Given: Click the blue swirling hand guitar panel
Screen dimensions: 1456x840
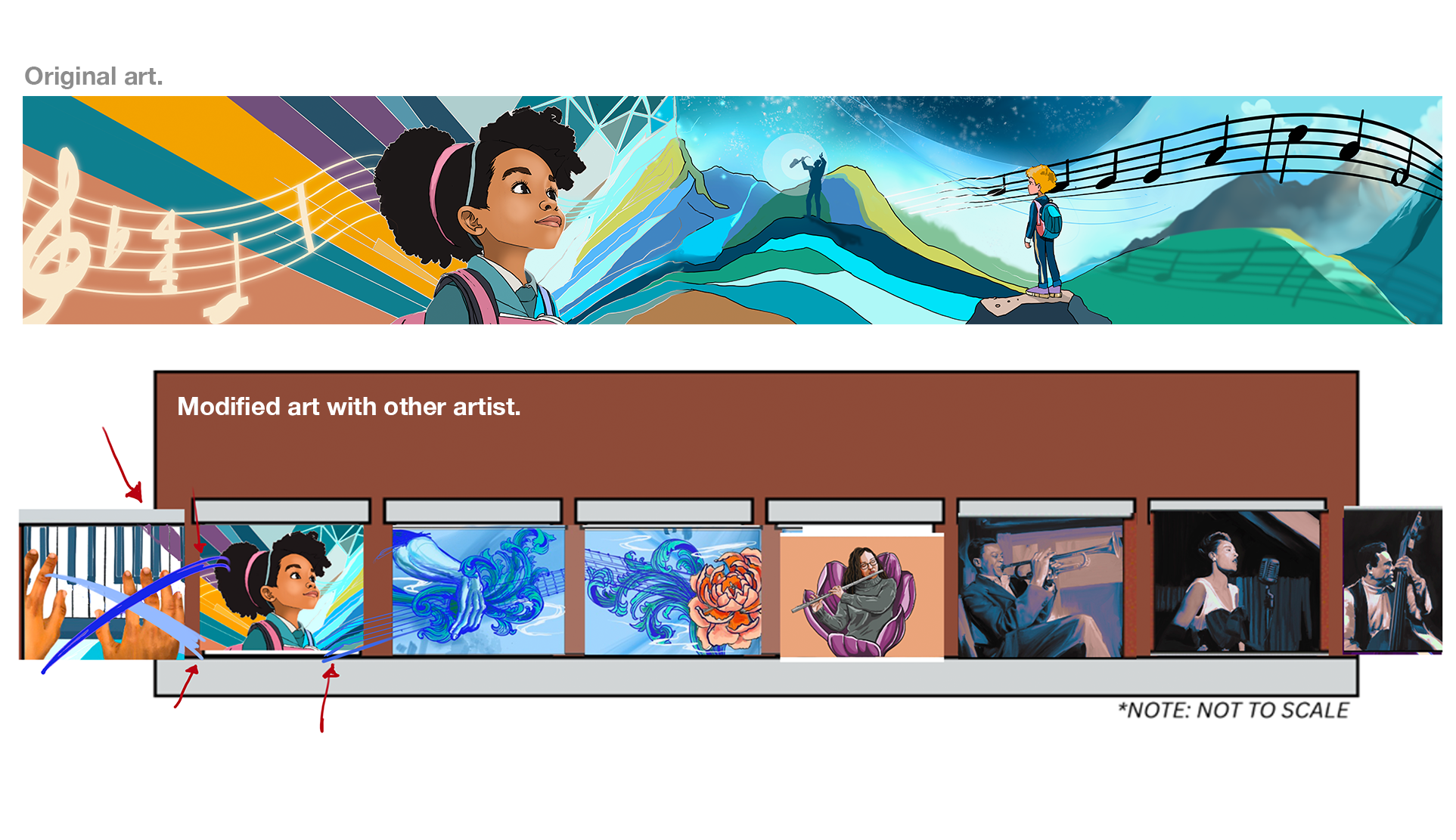Looking at the screenshot, I should [x=478, y=590].
